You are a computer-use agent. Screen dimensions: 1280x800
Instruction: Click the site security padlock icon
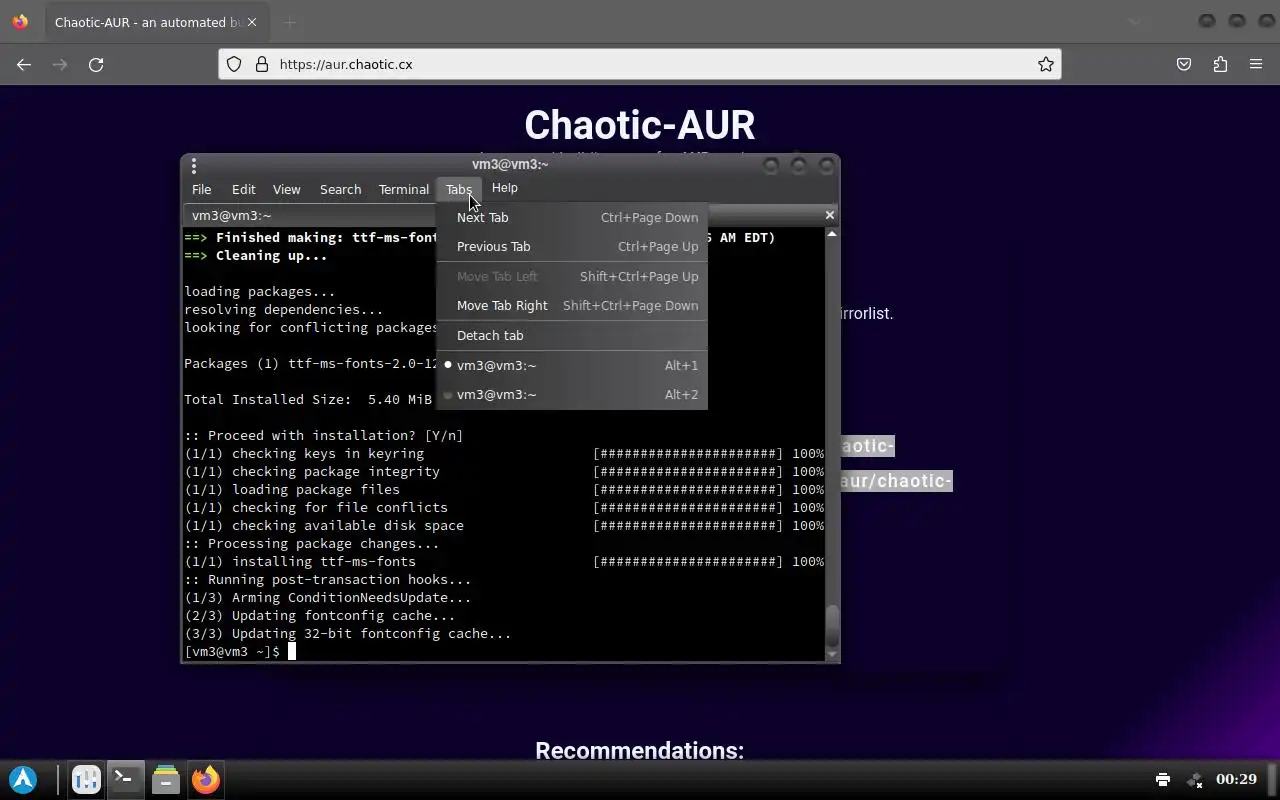point(262,64)
